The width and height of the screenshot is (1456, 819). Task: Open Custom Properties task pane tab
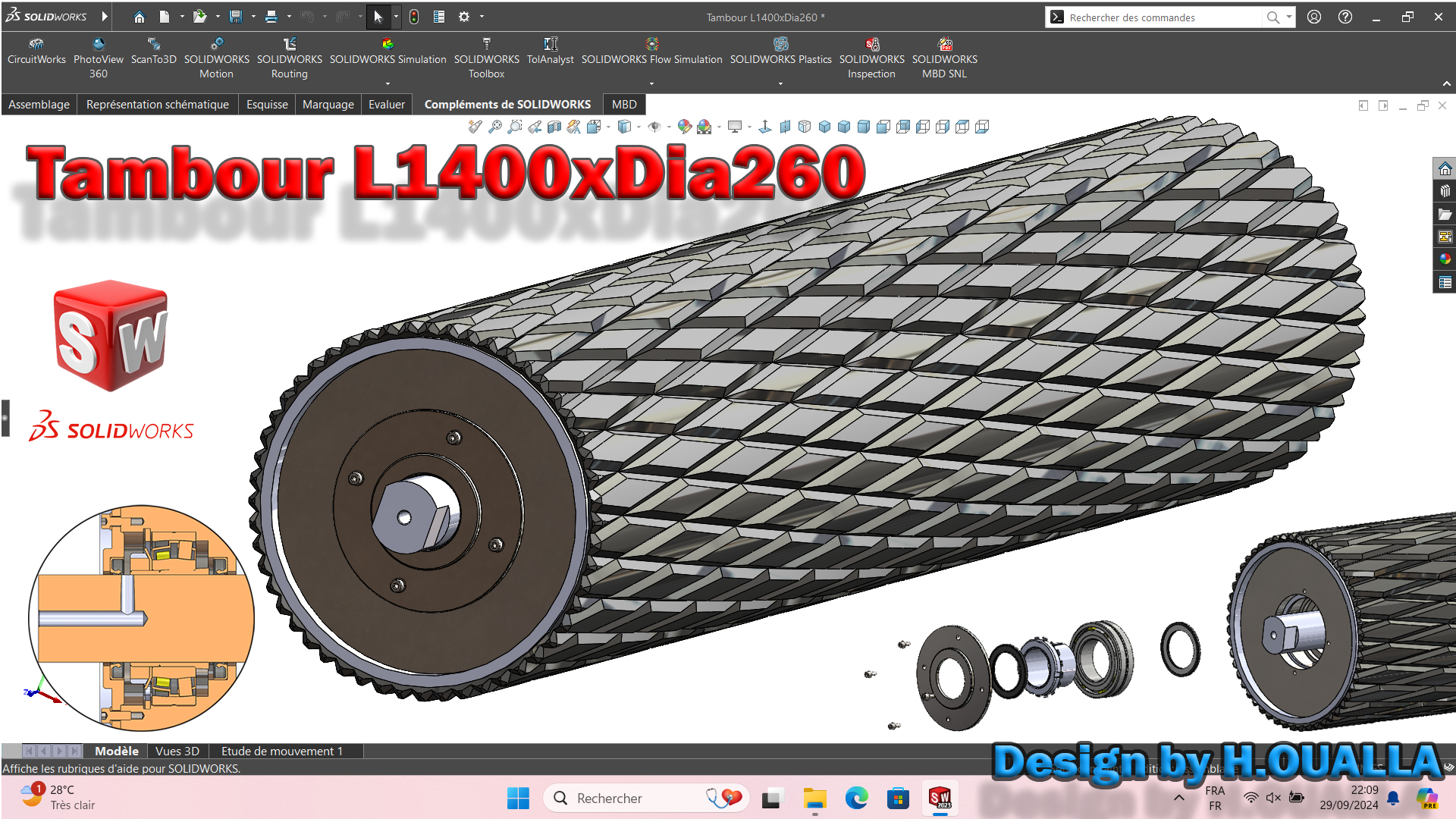coord(1445,283)
